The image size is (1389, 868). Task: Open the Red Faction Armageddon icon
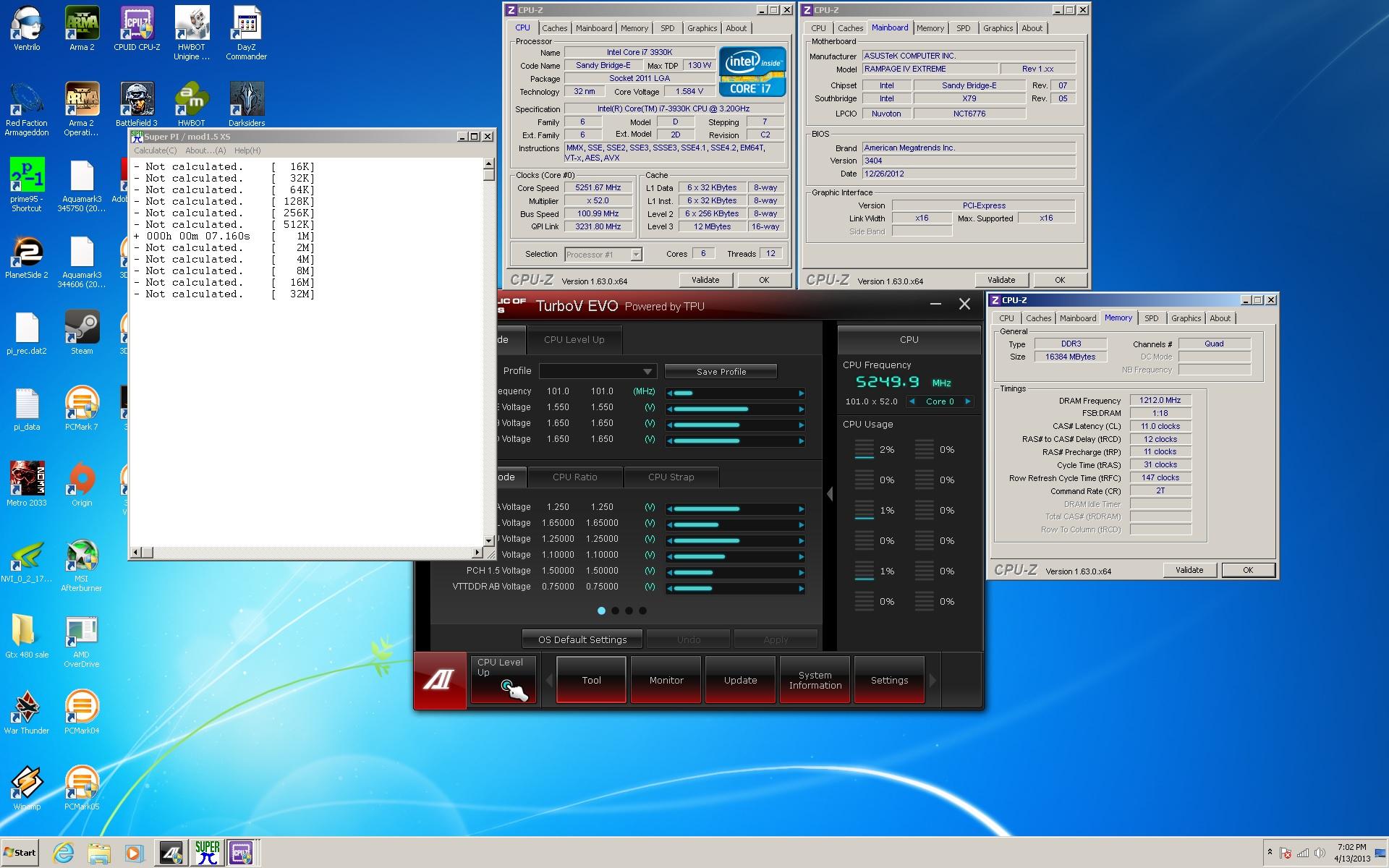pyautogui.click(x=27, y=109)
